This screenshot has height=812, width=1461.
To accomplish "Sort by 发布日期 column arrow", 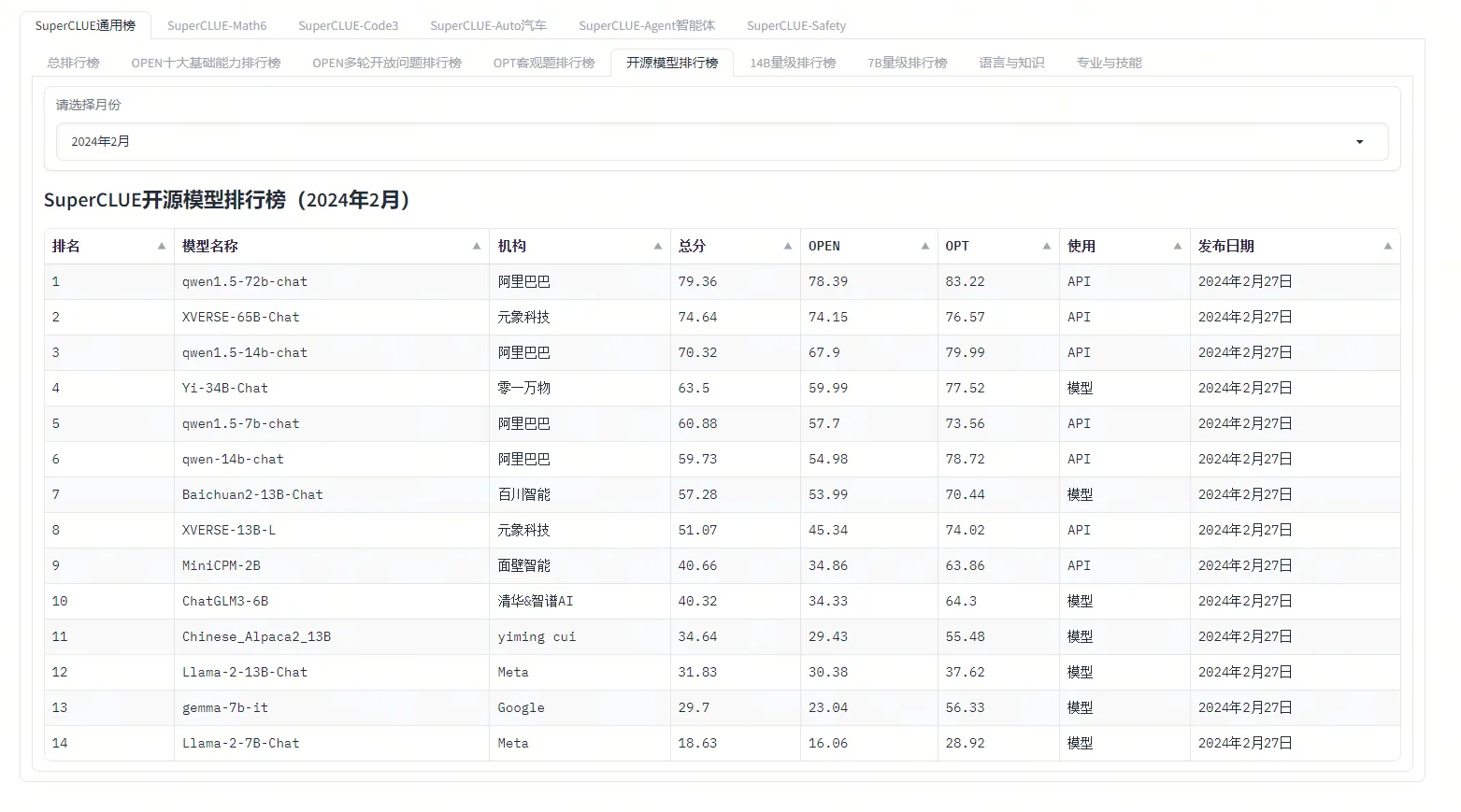I will pyautogui.click(x=1388, y=246).
